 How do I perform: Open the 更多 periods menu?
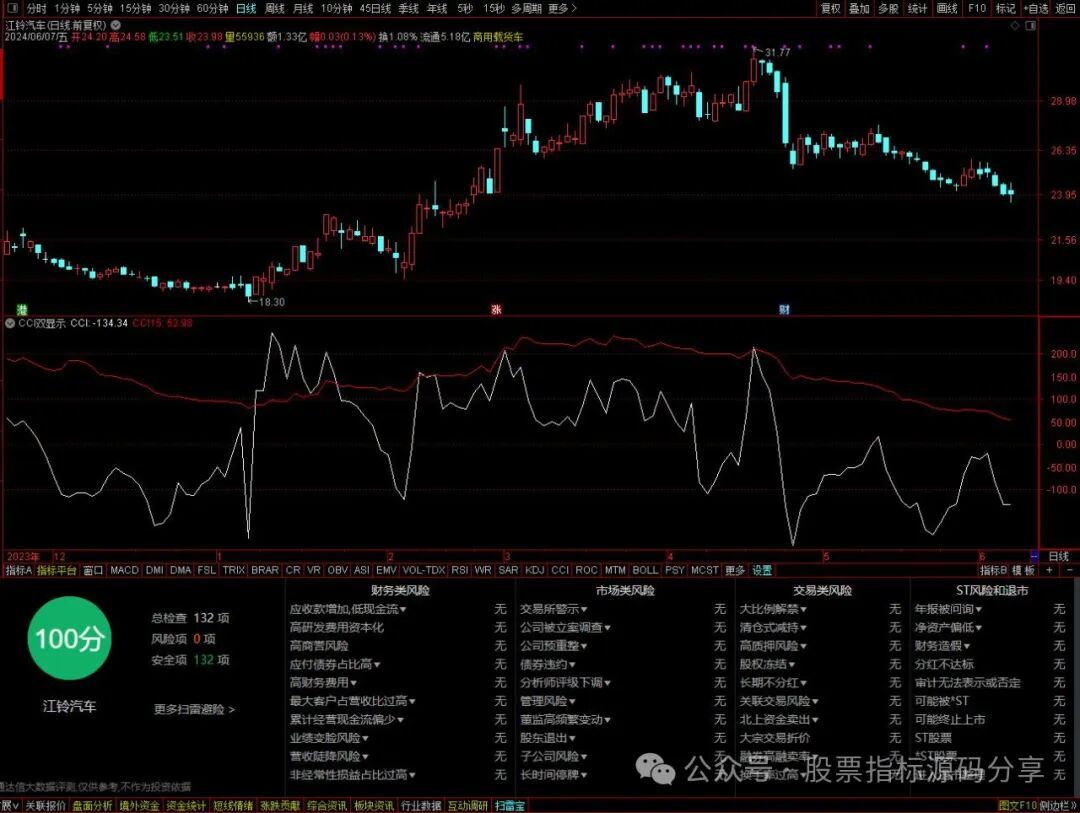(x=562, y=8)
